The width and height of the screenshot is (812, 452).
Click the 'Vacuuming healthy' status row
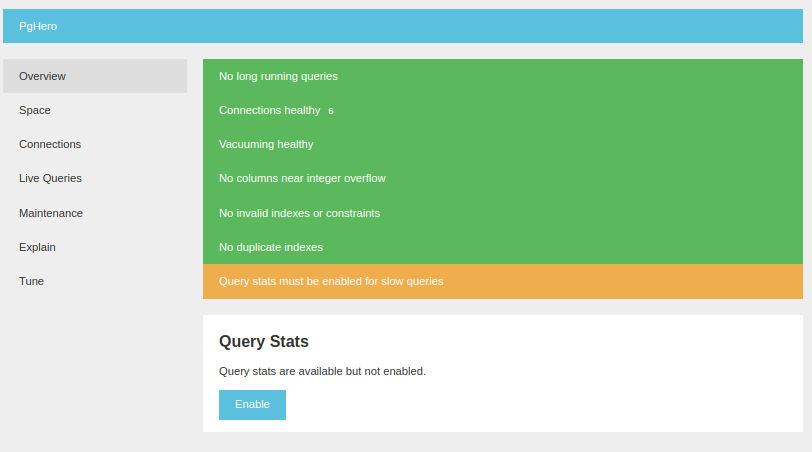pos(266,144)
